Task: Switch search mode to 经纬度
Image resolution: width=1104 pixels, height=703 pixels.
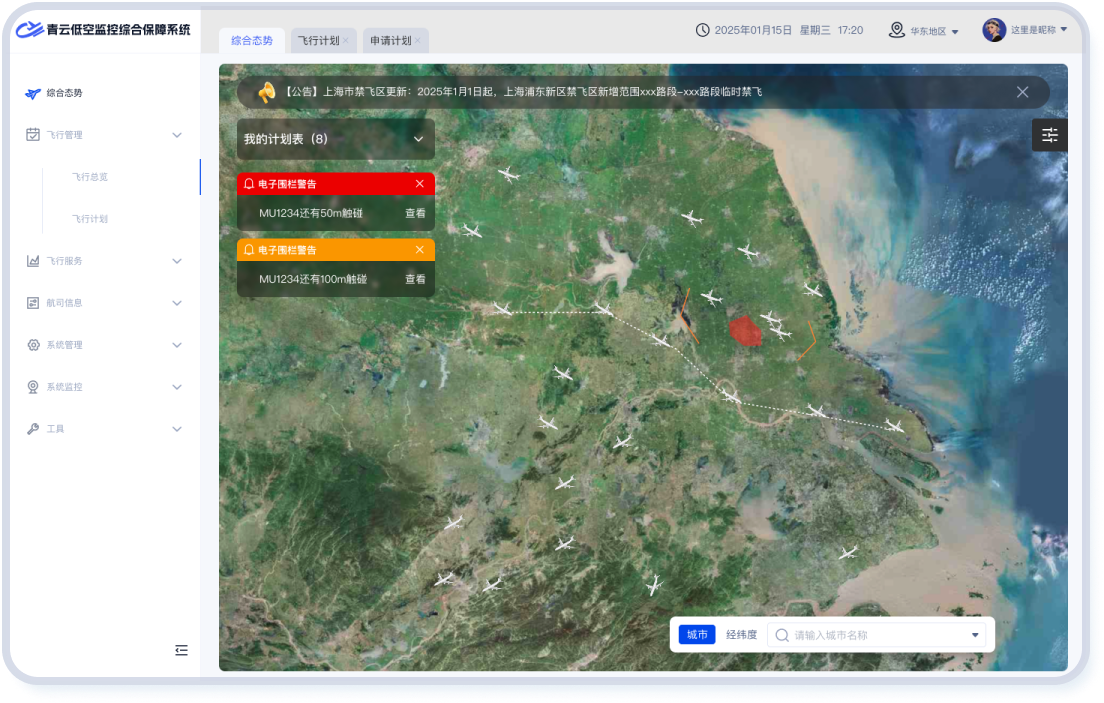Action: click(741, 635)
